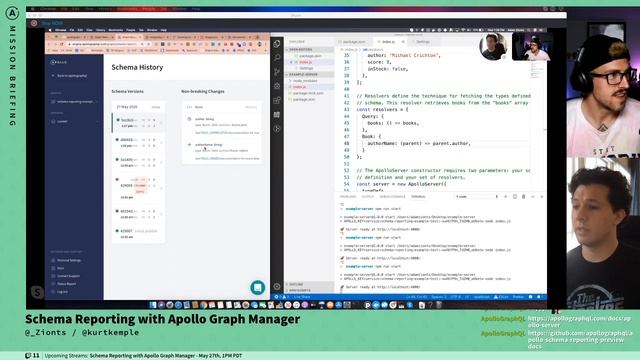Click Back to apollographql link in sidebar

pos(69,76)
